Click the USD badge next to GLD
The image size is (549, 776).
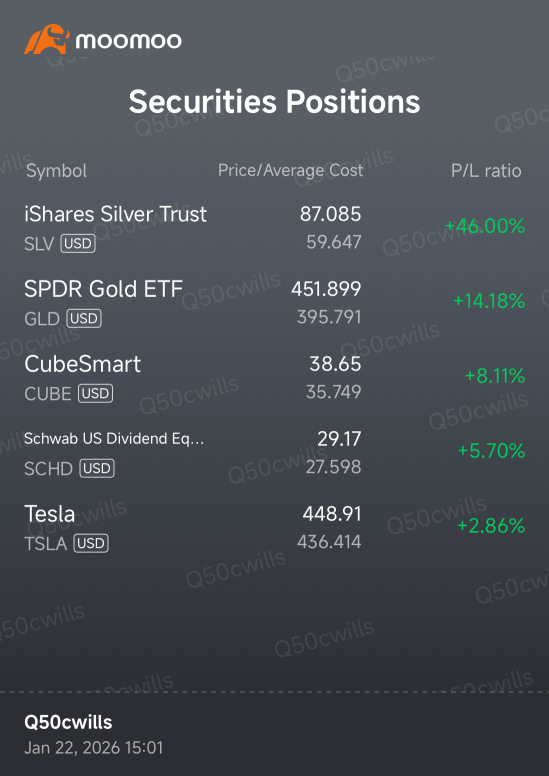84,319
